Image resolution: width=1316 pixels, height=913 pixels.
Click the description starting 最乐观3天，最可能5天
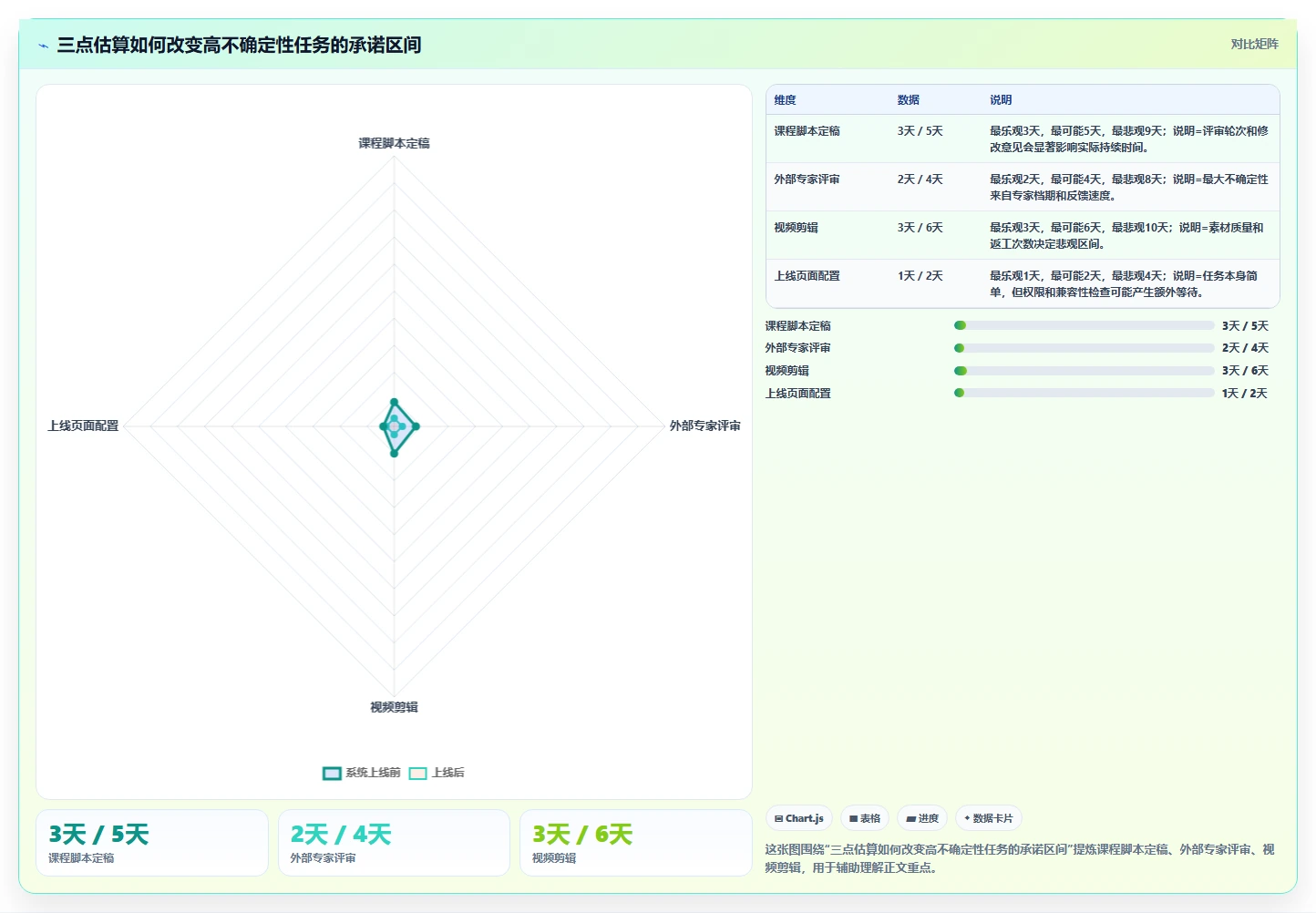click(x=1129, y=139)
